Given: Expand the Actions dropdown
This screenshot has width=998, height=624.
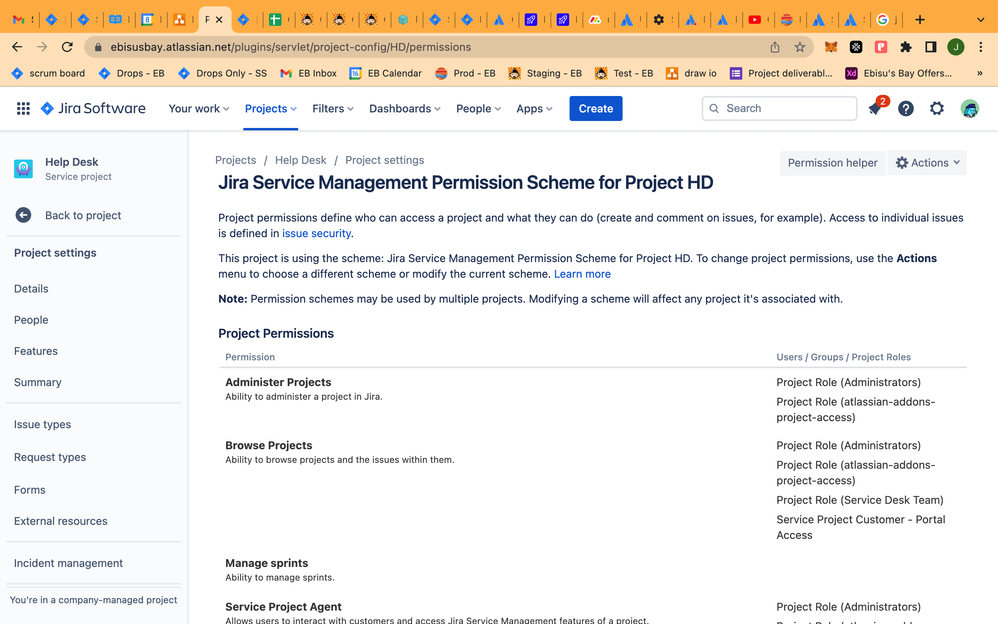Looking at the screenshot, I should [x=927, y=163].
